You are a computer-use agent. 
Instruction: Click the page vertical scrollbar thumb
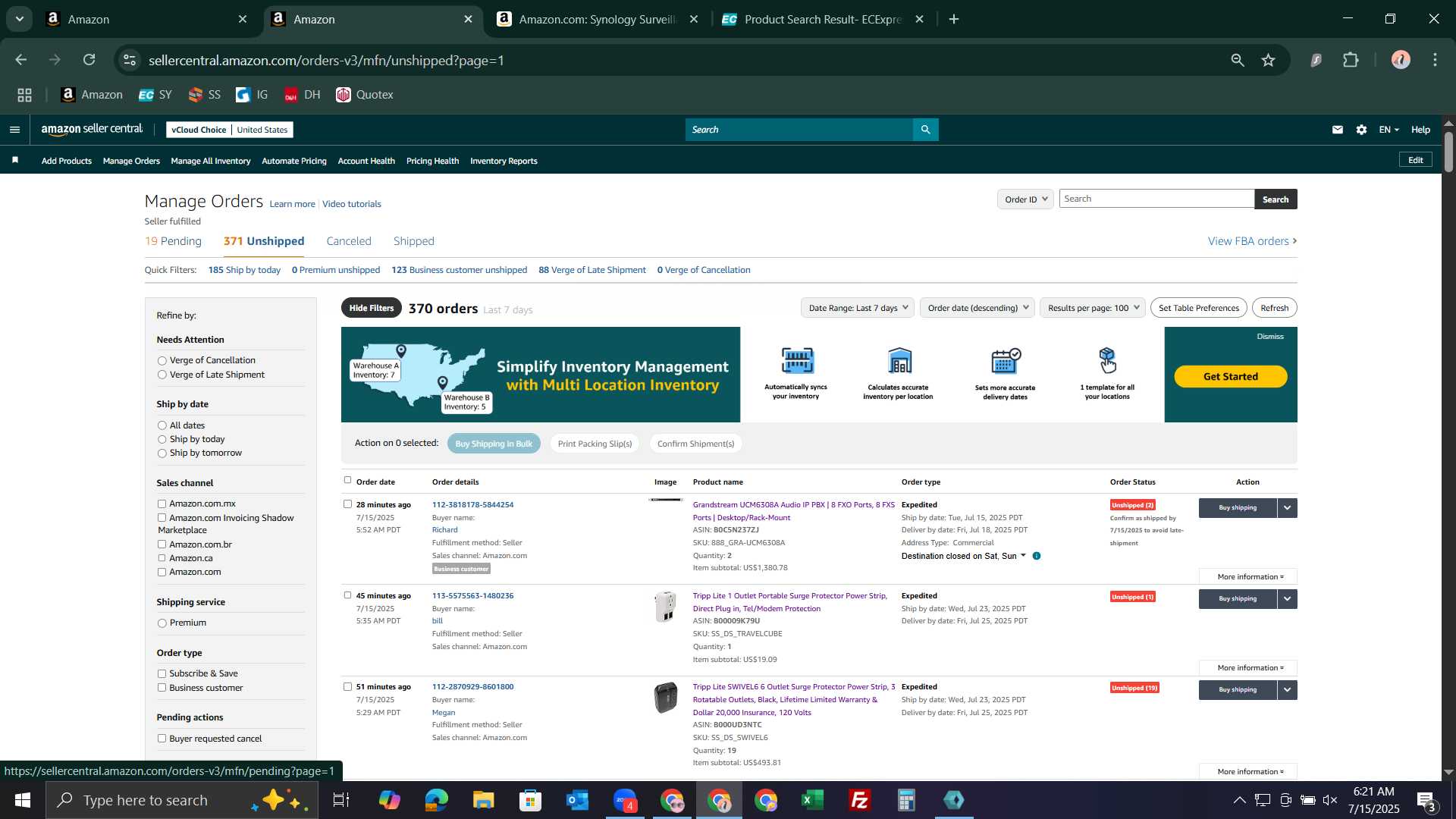point(1448,152)
